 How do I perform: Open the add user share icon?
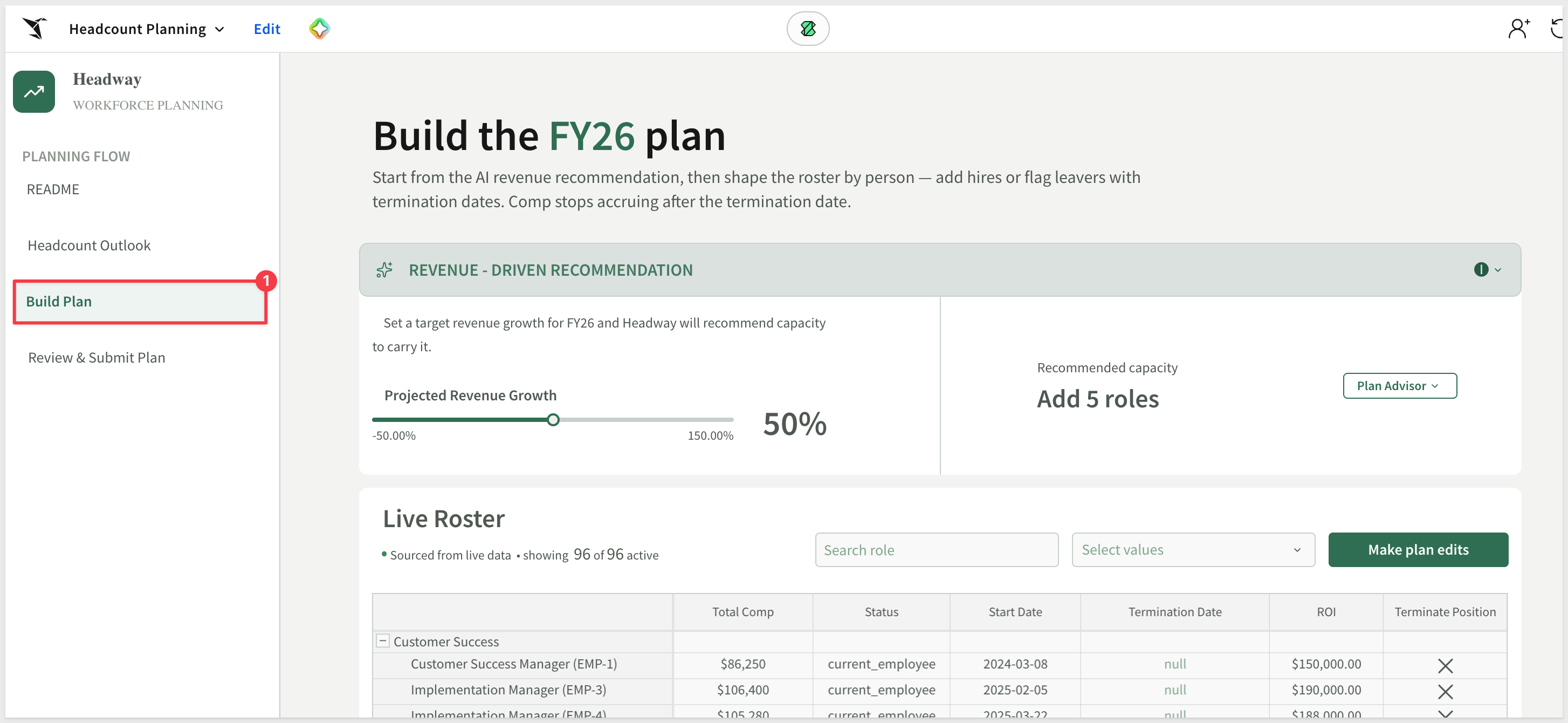[1519, 29]
